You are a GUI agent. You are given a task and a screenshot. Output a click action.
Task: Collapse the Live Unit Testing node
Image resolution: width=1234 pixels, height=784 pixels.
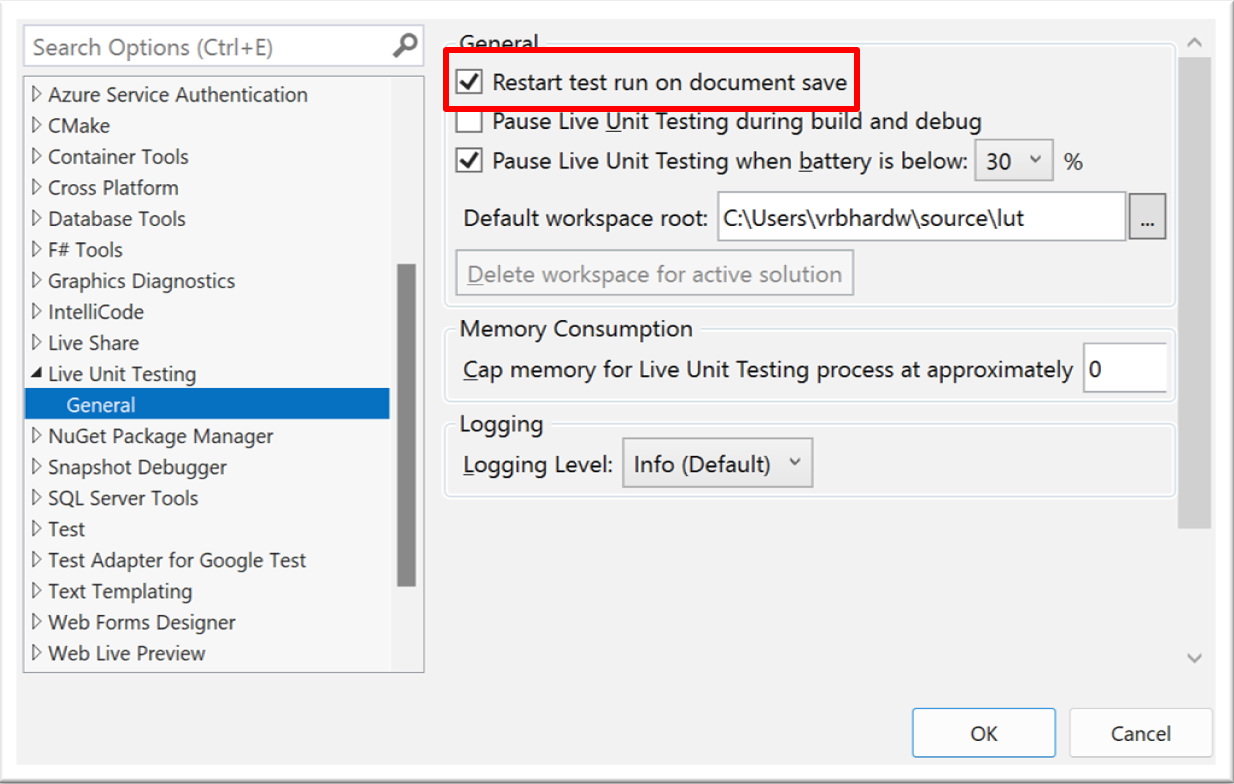36,373
